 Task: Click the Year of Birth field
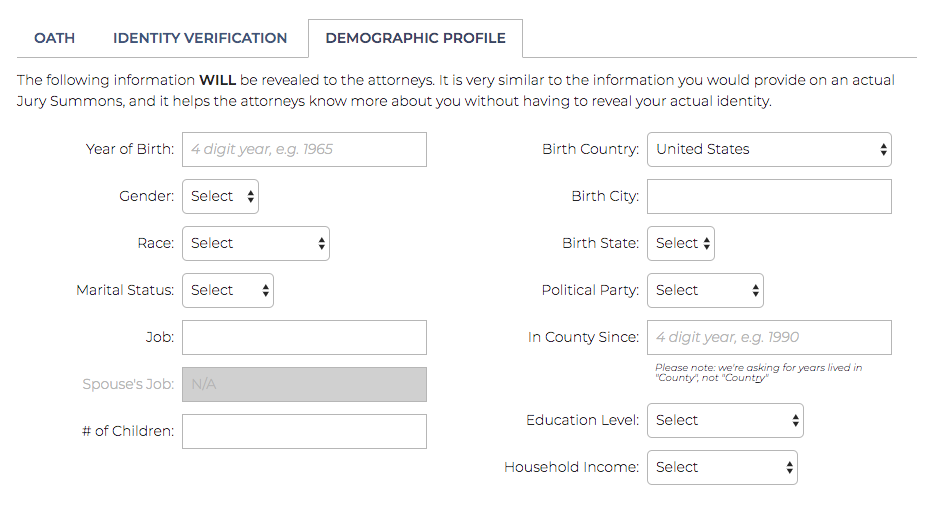[x=304, y=149]
